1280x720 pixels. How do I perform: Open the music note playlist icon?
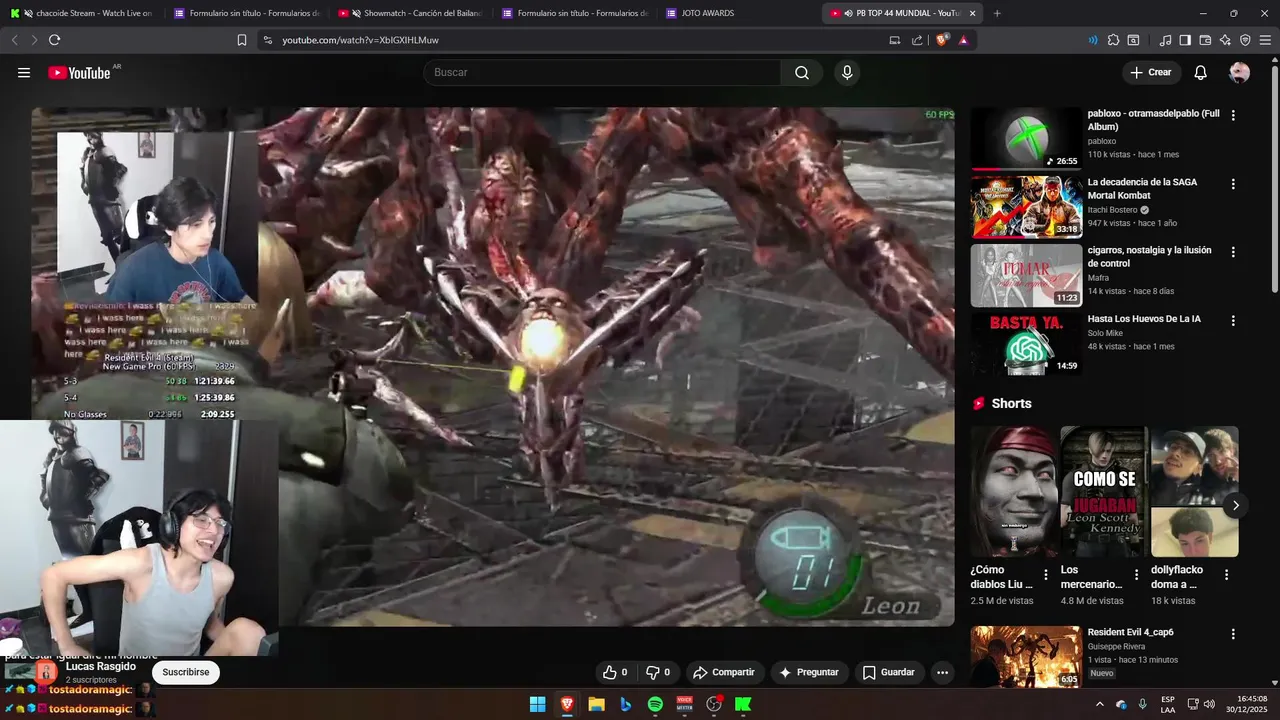1165,40
